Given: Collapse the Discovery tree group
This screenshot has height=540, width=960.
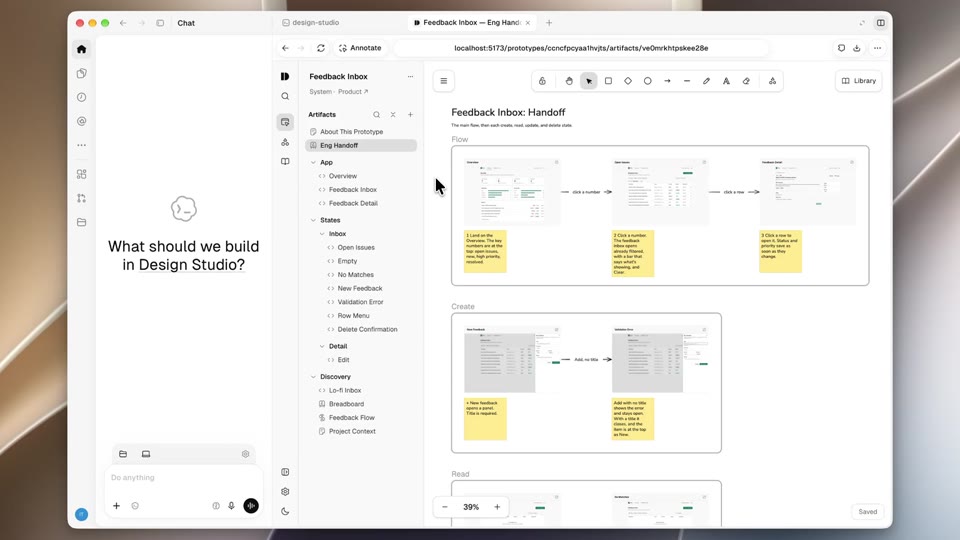Looking at the screenshot, I should (x=313, y=377).
